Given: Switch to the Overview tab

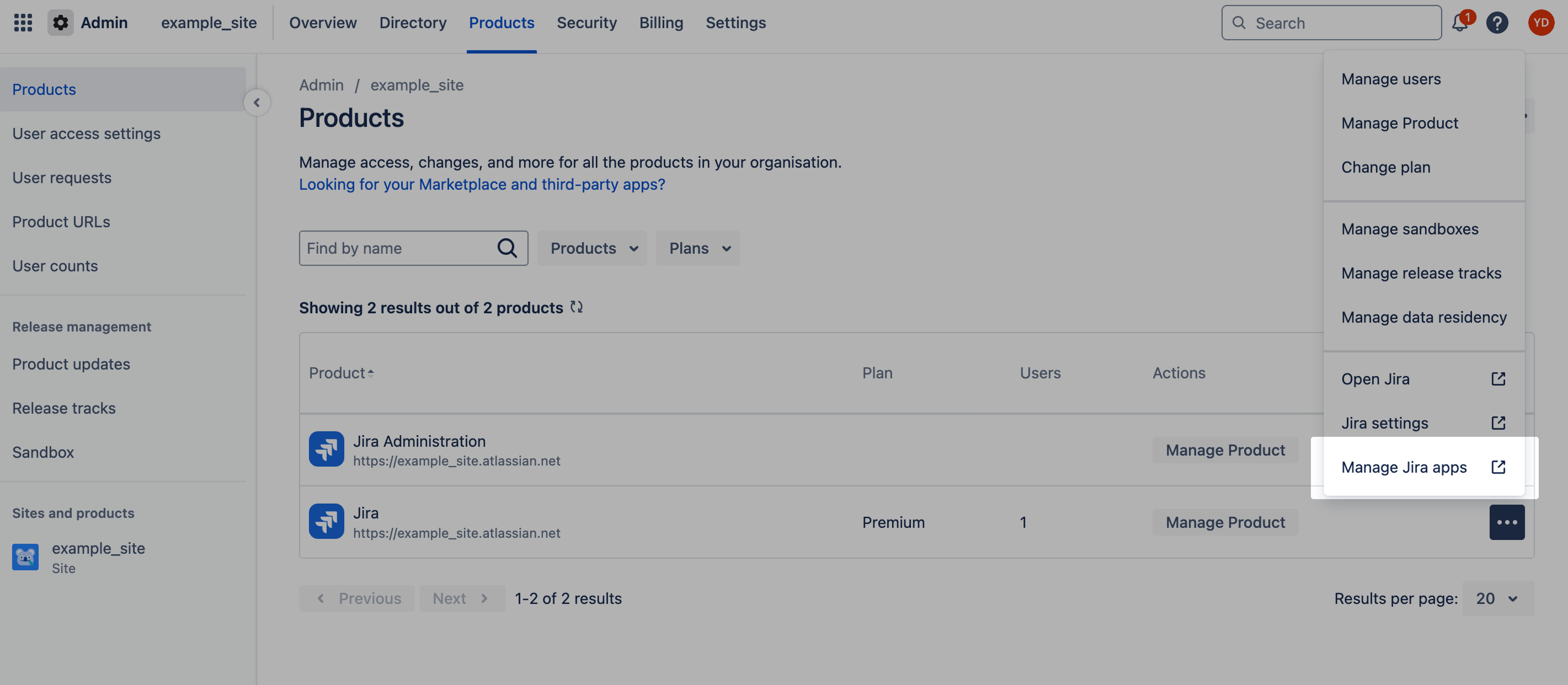Looking at the screenshot, I should pyautogui.click(x=323, y=23).
